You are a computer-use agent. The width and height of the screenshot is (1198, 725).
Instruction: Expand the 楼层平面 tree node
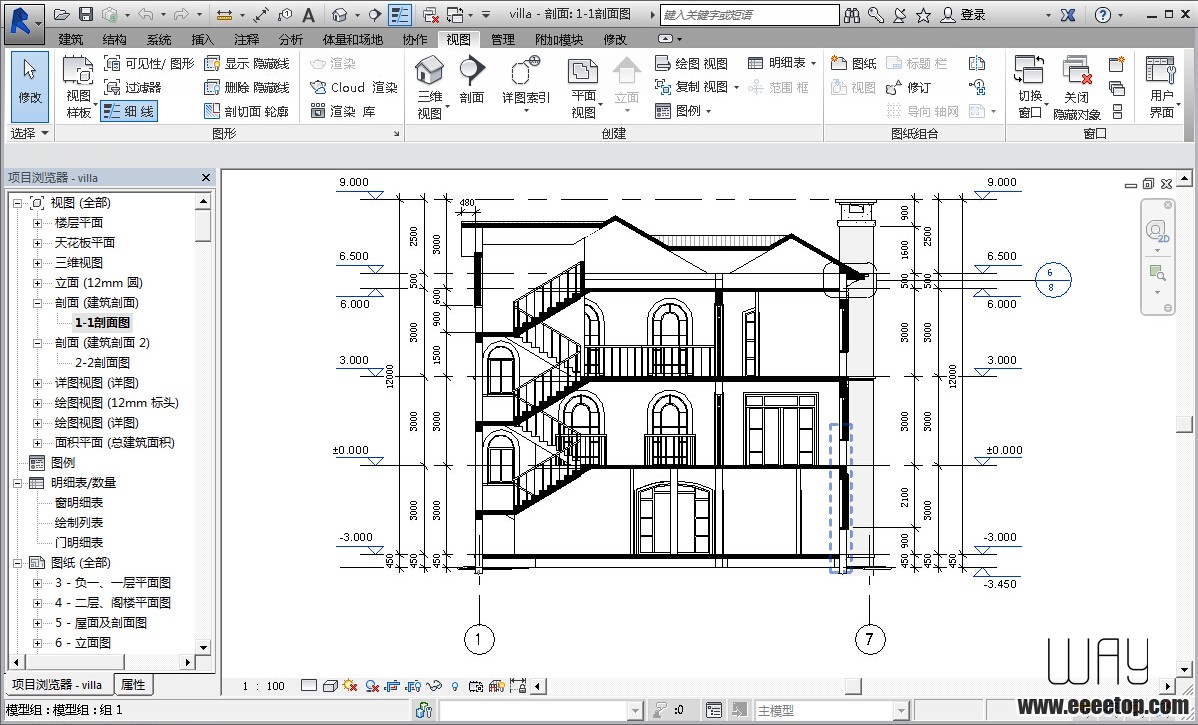[x=37, y=223]
